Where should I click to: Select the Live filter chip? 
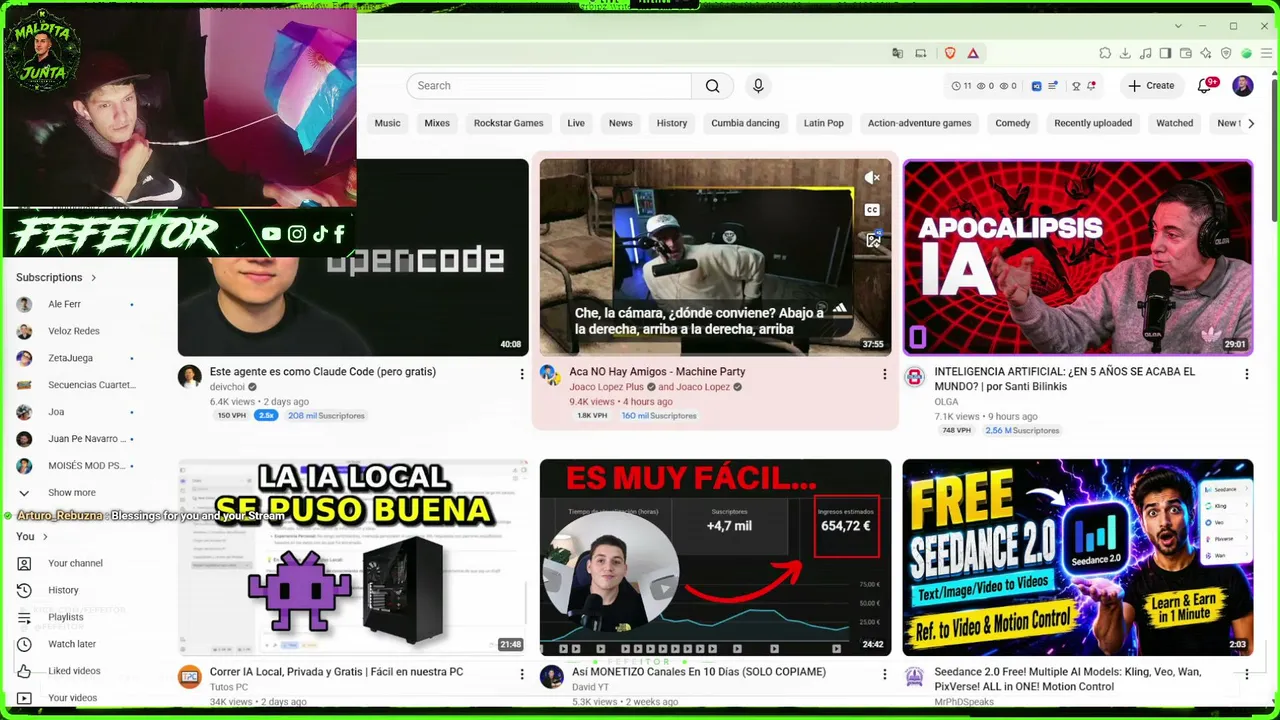tap(576, 123)
